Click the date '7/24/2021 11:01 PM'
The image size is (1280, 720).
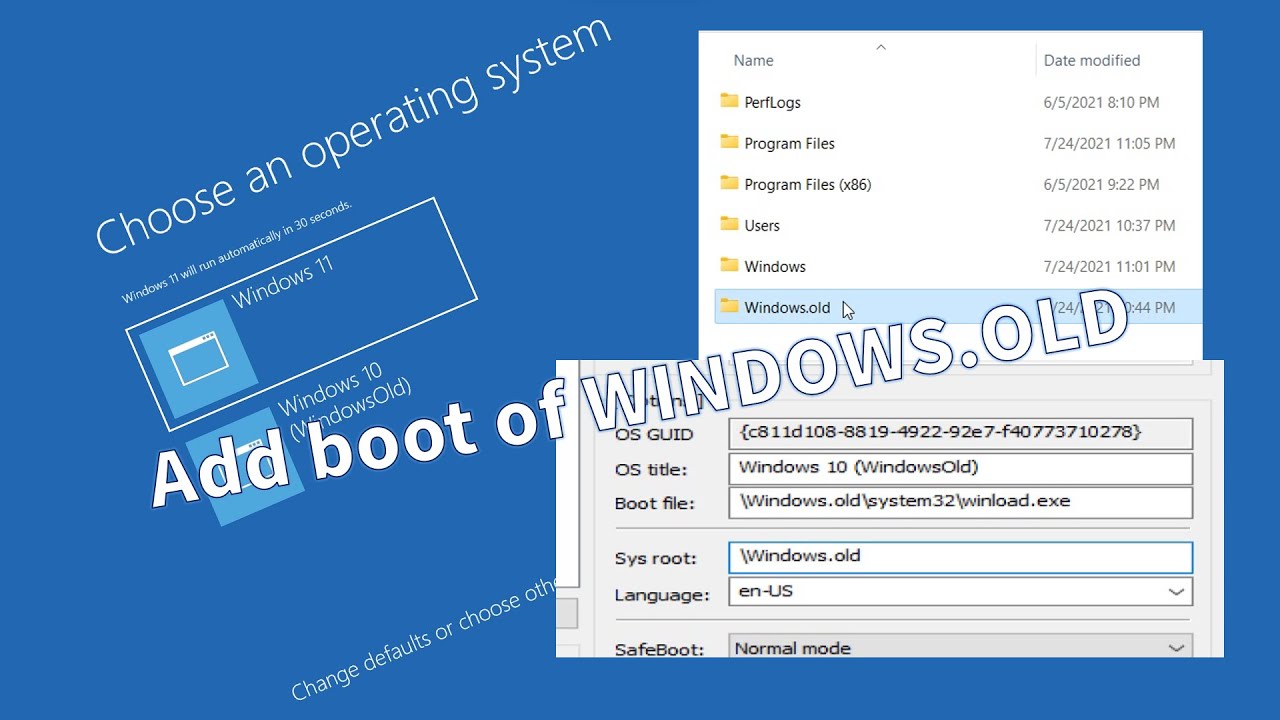click(1109, 266)
